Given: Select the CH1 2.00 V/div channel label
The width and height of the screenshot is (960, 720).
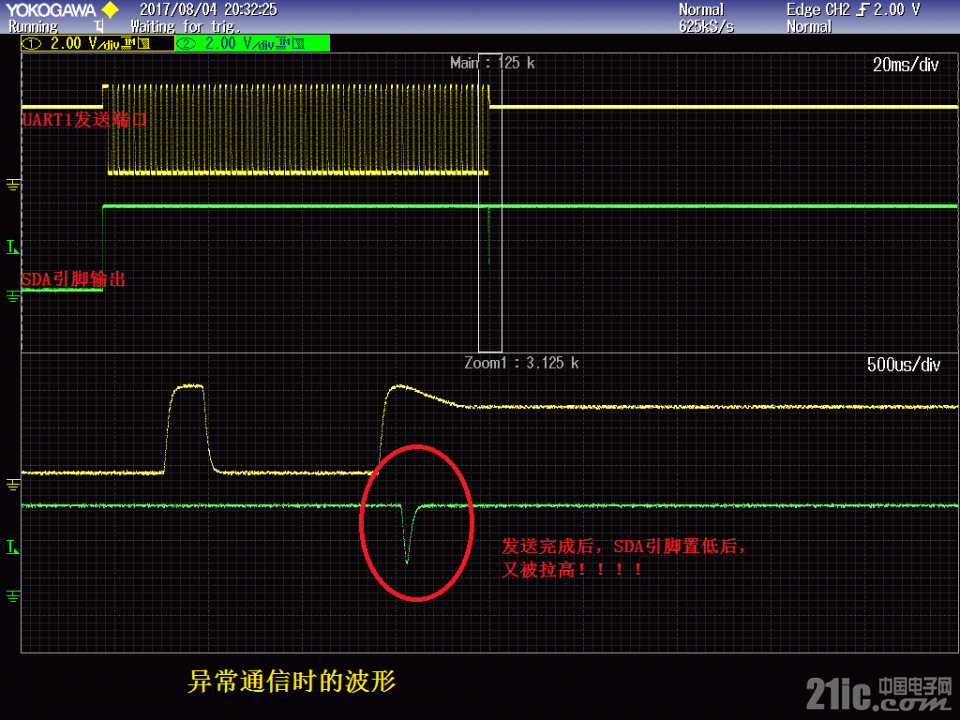Looking at the screenshot, I should 97,43.
